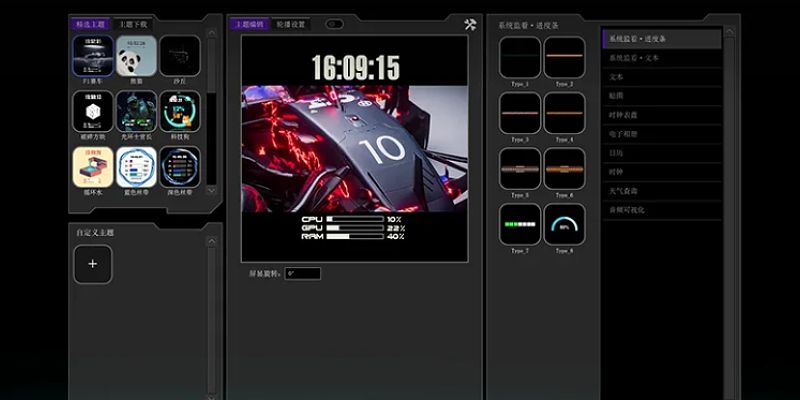The width and height of the screenshot is (800, 400).
Task: Select the Type_1 progress bar widget
Action: coord(519,58)
